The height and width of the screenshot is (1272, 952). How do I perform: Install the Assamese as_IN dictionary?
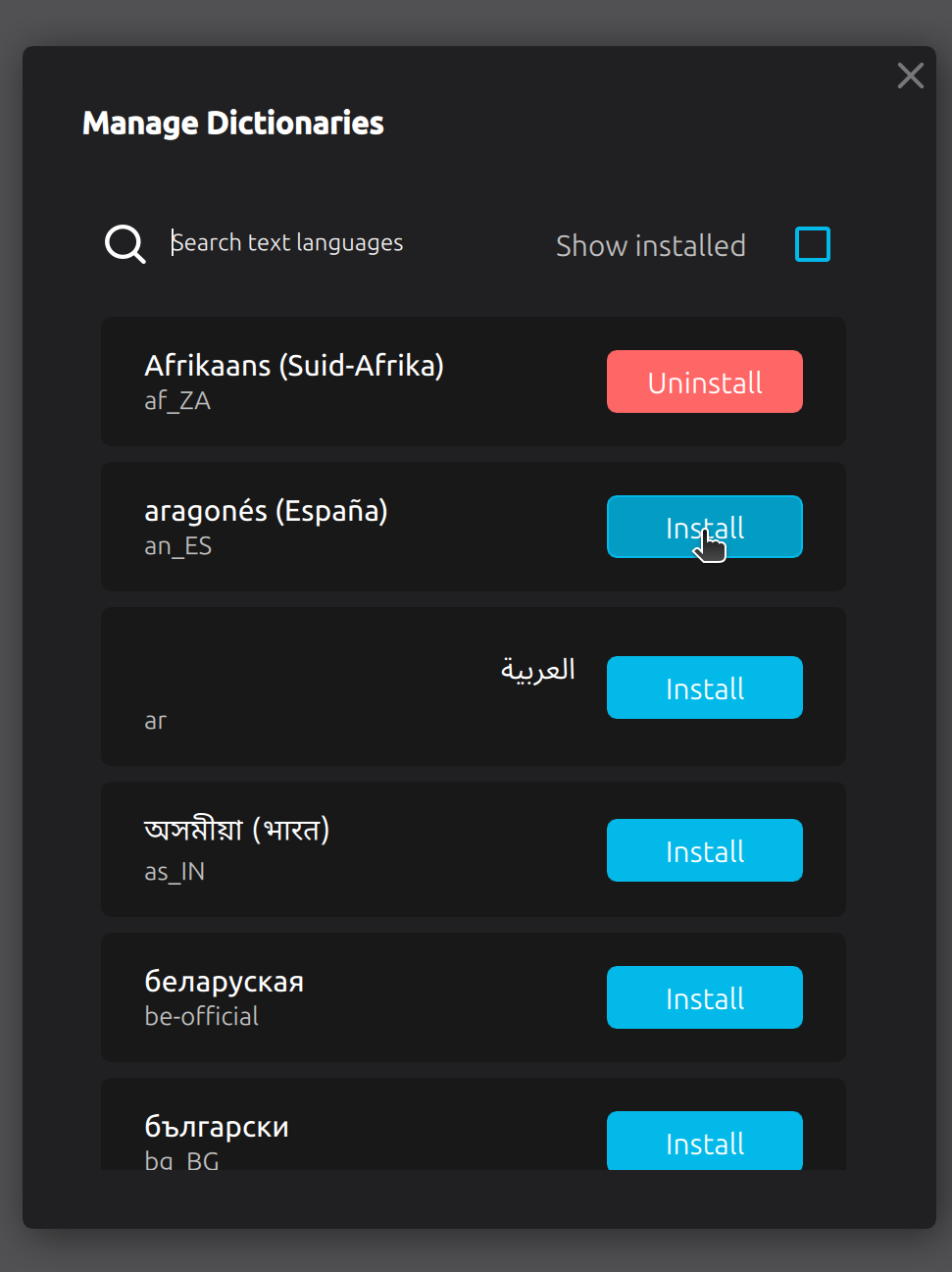click(x=705, y=850)
